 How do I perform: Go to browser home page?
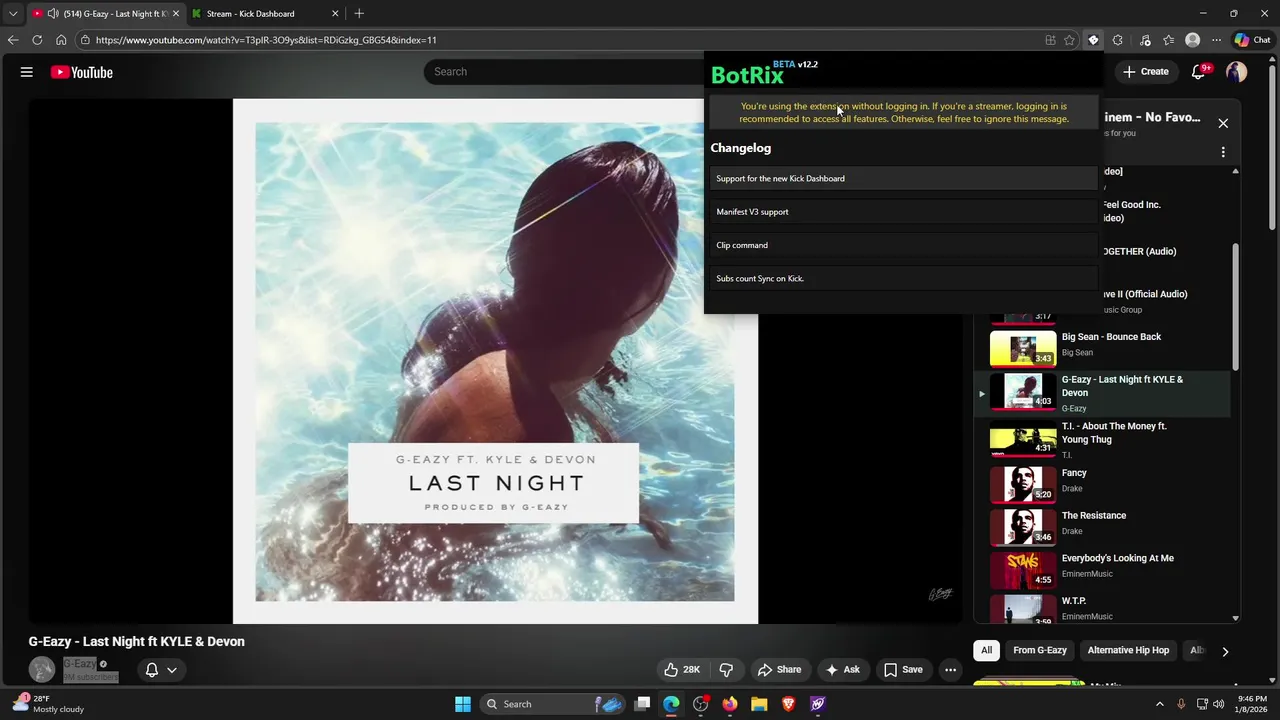pyautogui.click(x=61, y=40)
